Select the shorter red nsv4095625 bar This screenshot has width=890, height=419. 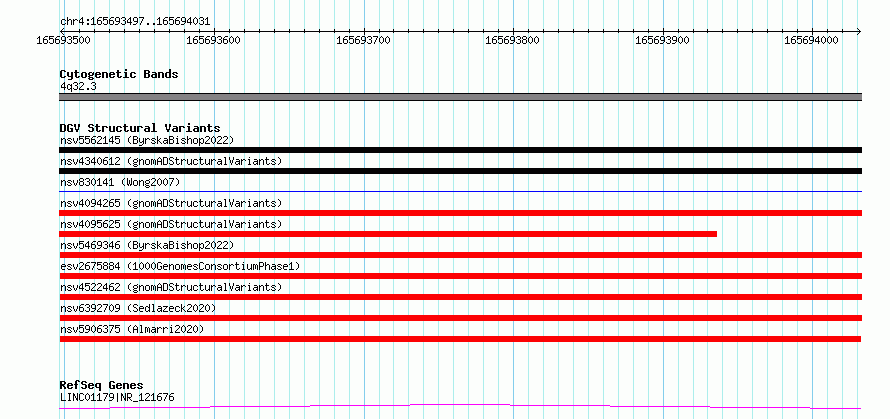[x=388, y=234]
